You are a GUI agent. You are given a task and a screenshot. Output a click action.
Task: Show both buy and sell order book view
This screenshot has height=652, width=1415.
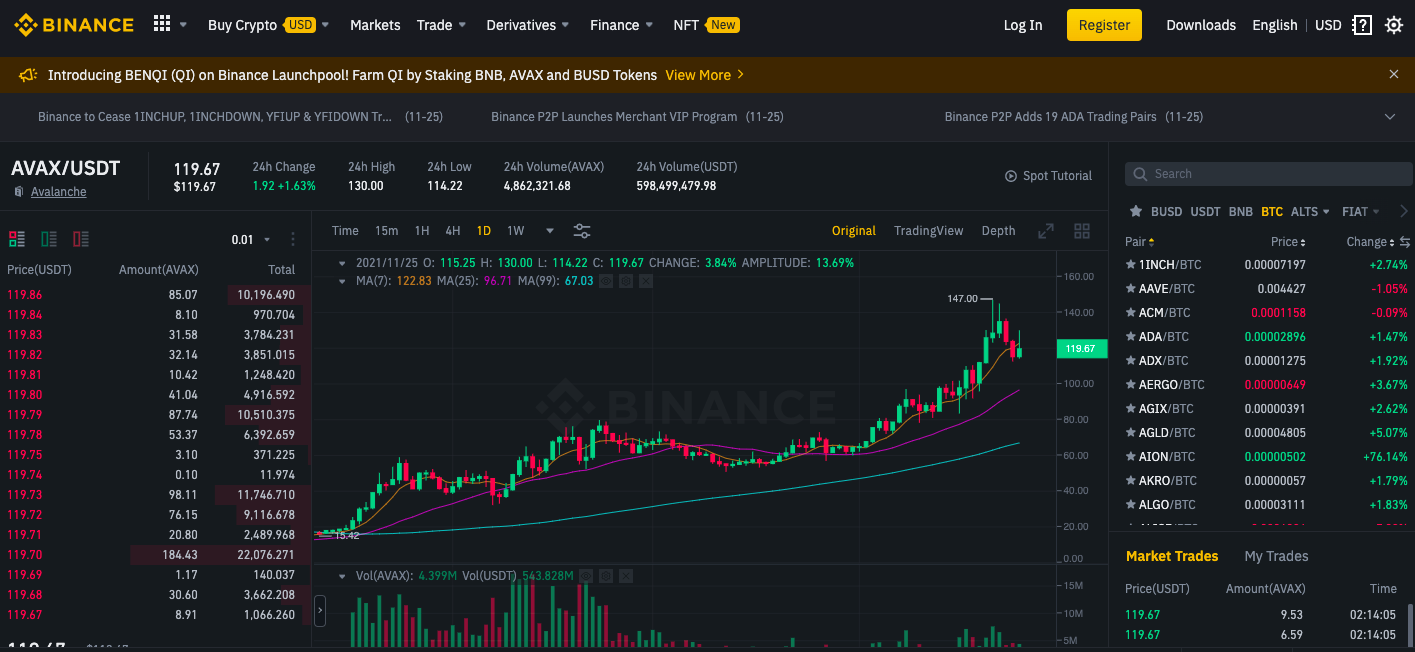point(17,239)
